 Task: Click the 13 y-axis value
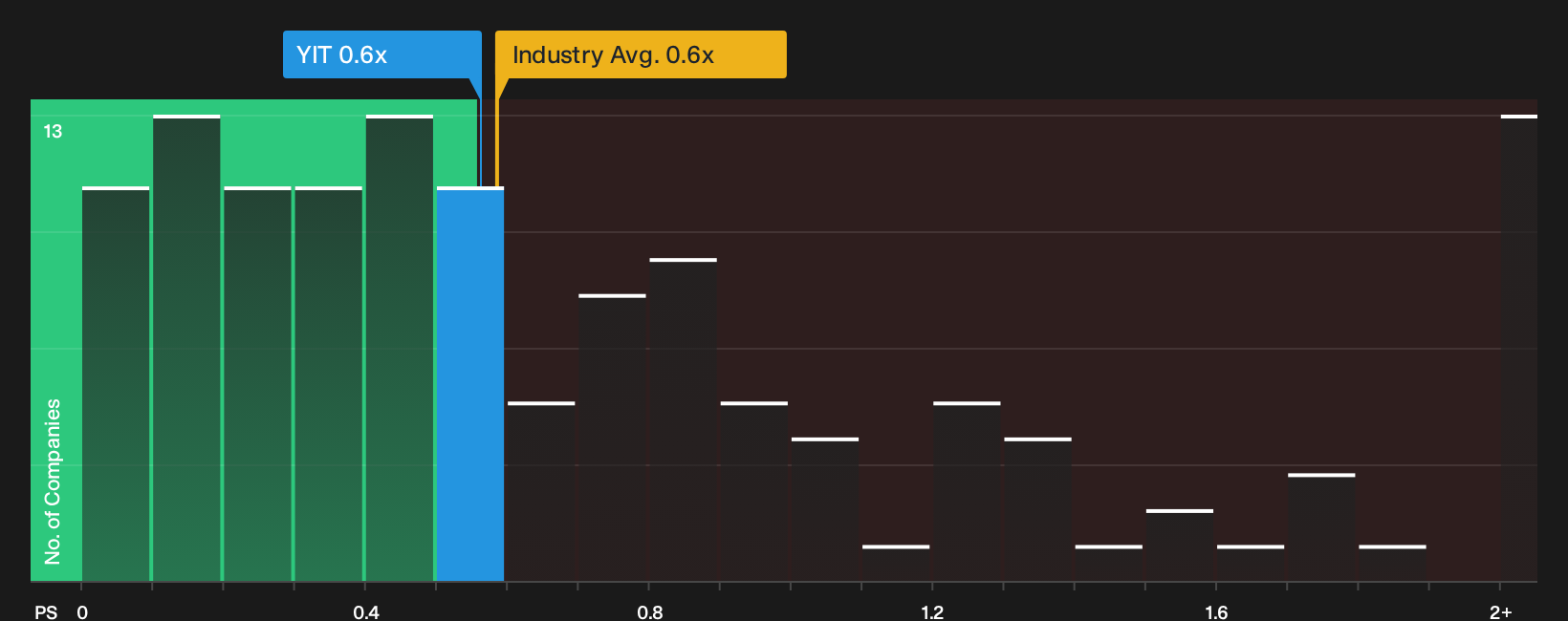(53, 131)
